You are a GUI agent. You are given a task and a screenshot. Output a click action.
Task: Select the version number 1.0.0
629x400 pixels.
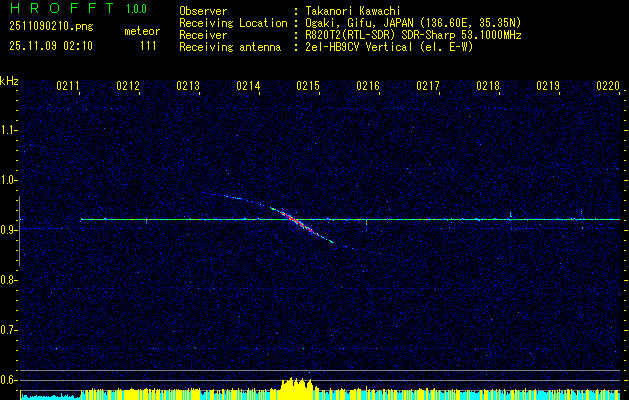[x=136, y=8]
